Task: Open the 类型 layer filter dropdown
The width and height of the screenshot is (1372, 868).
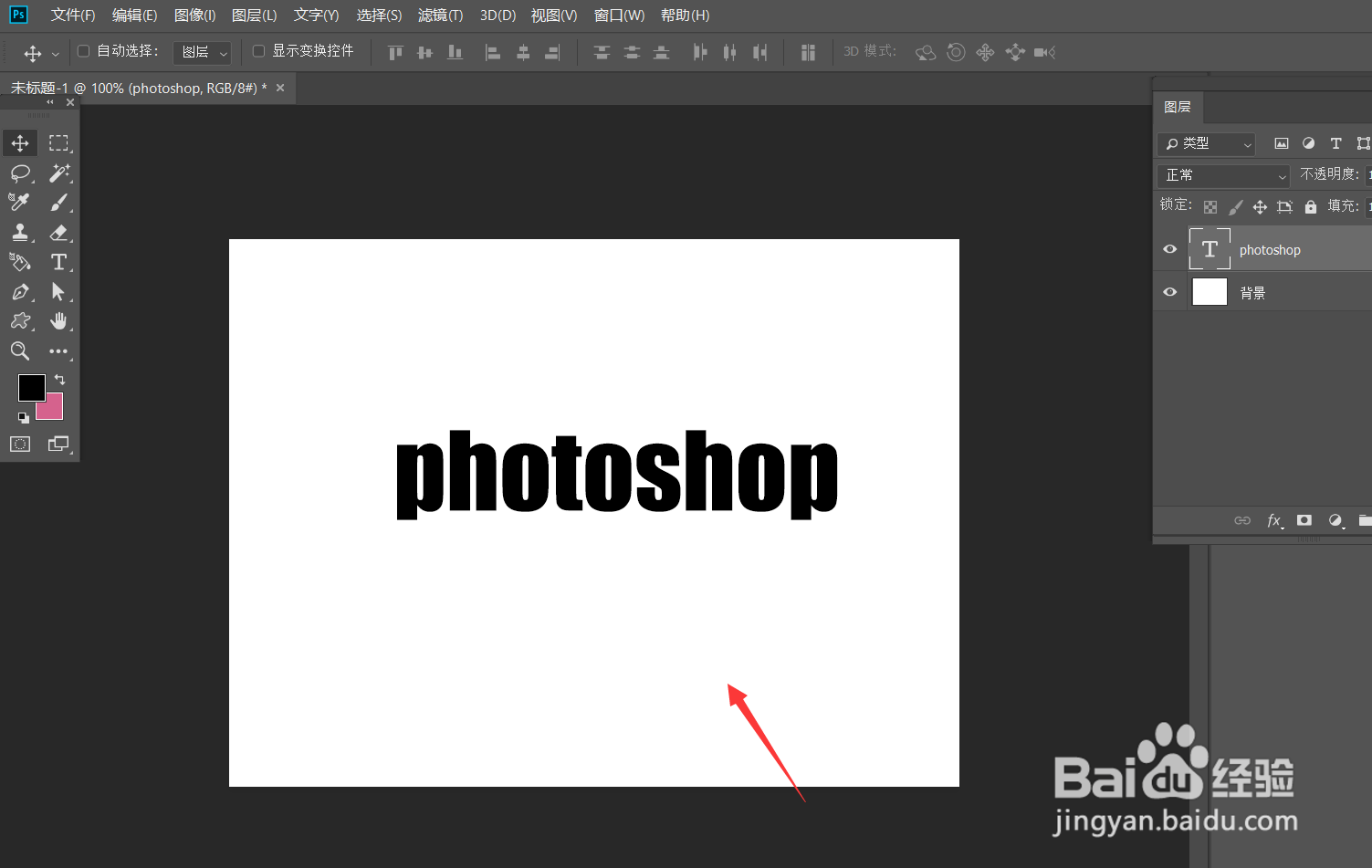Action: [1207, 144]
